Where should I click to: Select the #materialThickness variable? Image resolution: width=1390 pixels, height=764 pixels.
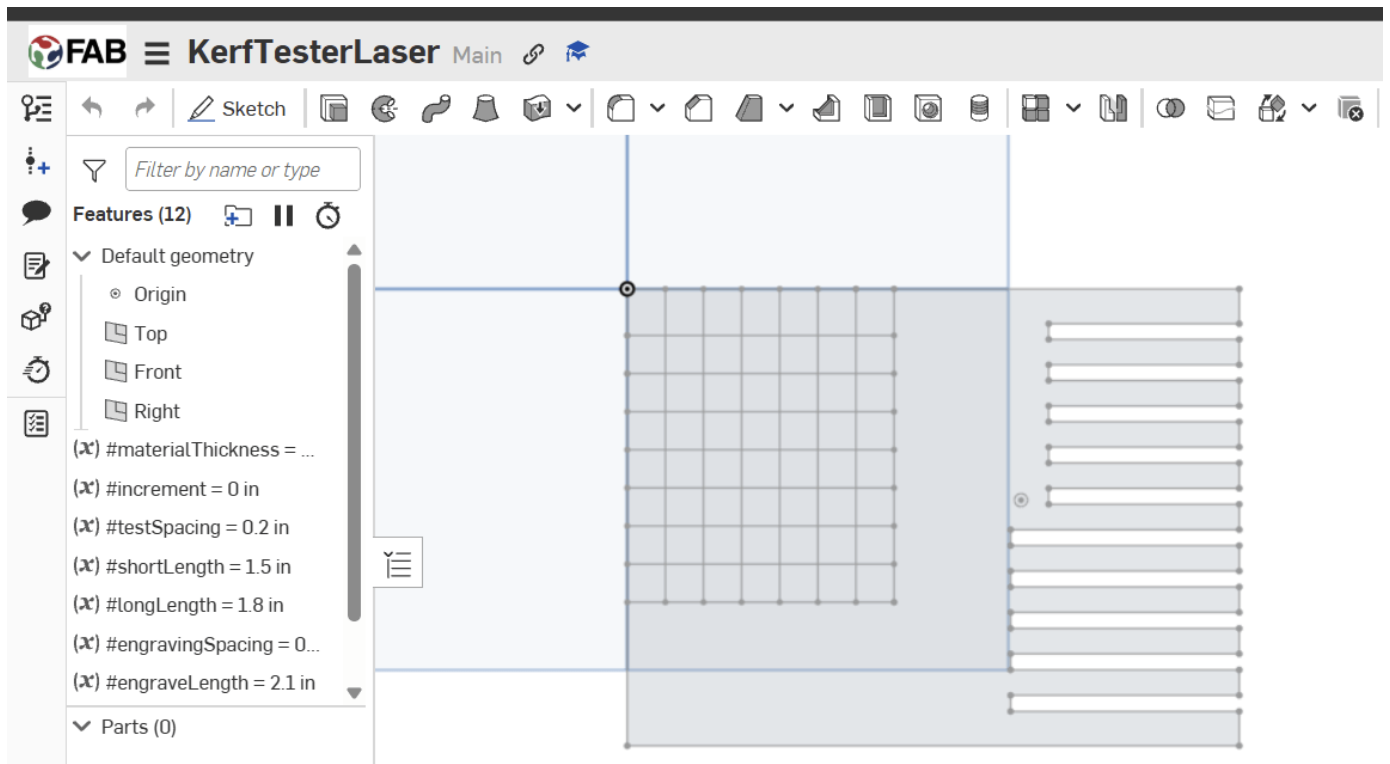[195, 450]
